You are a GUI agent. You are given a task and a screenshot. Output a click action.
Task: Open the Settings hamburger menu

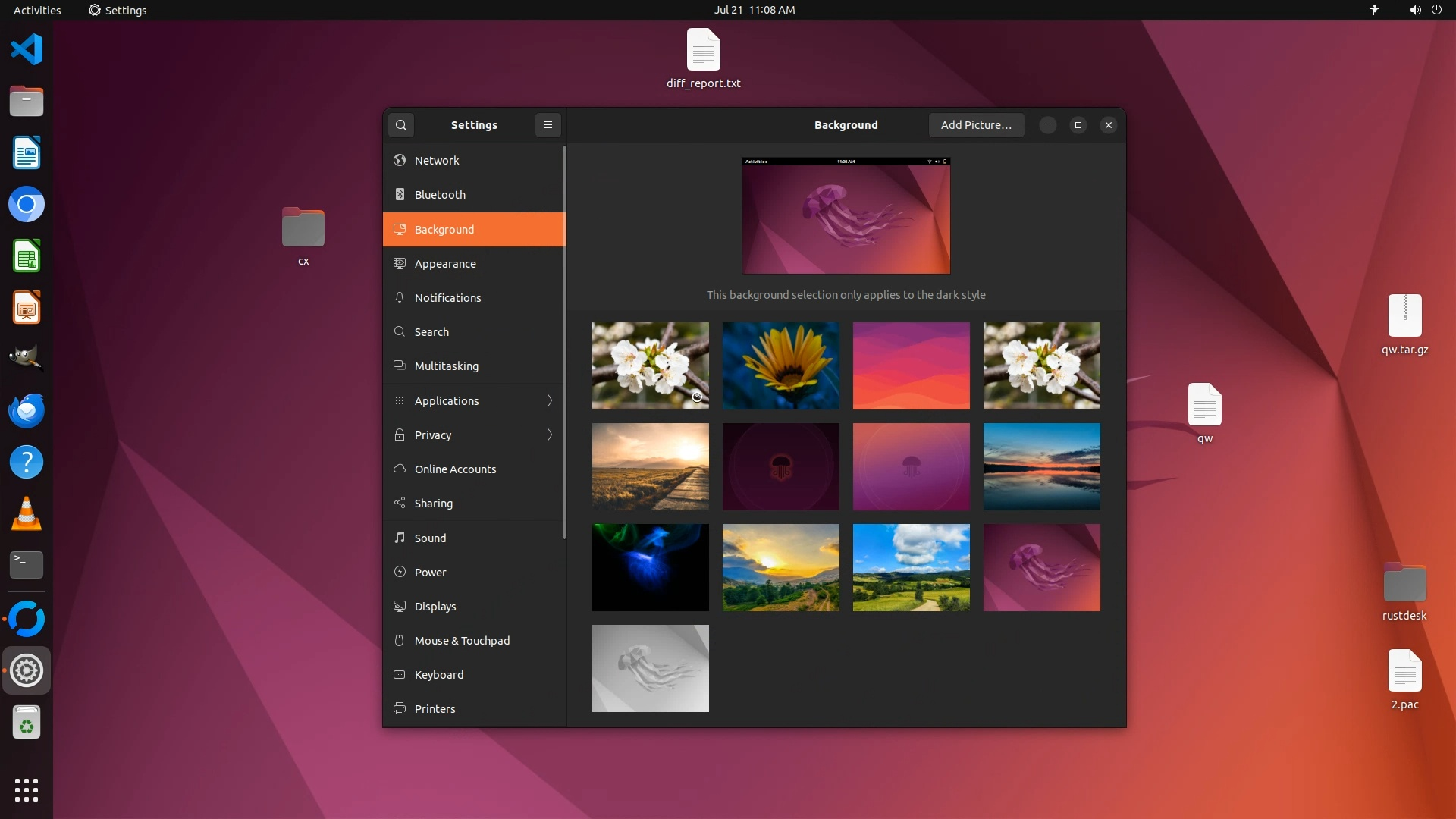coord(548,125)
